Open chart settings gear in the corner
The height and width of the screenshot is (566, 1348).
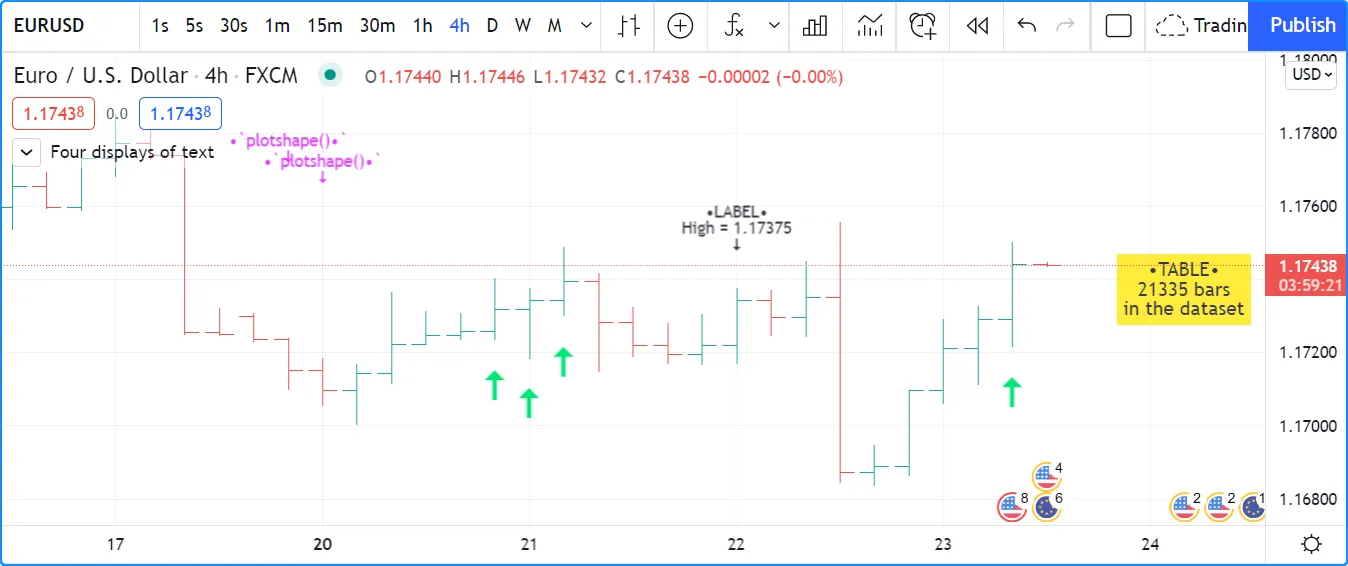1311,544
